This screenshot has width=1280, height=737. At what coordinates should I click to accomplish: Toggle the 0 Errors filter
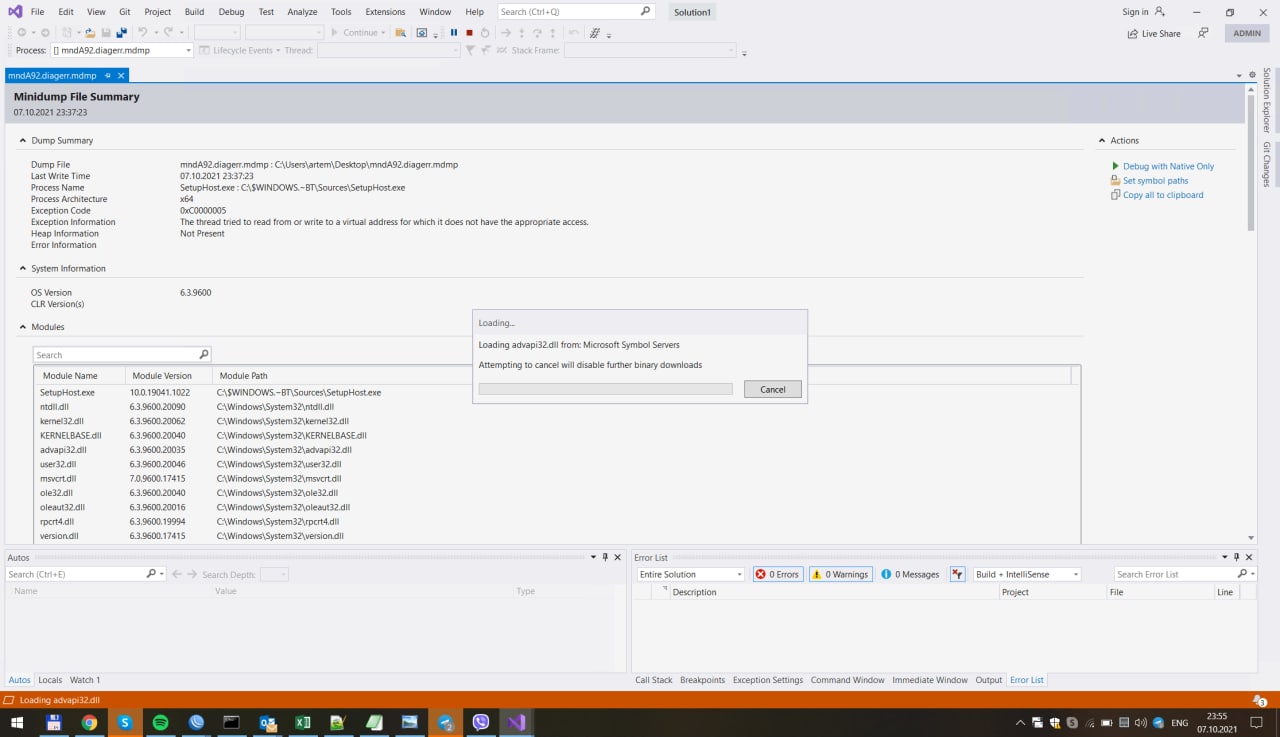pos(778,574)
